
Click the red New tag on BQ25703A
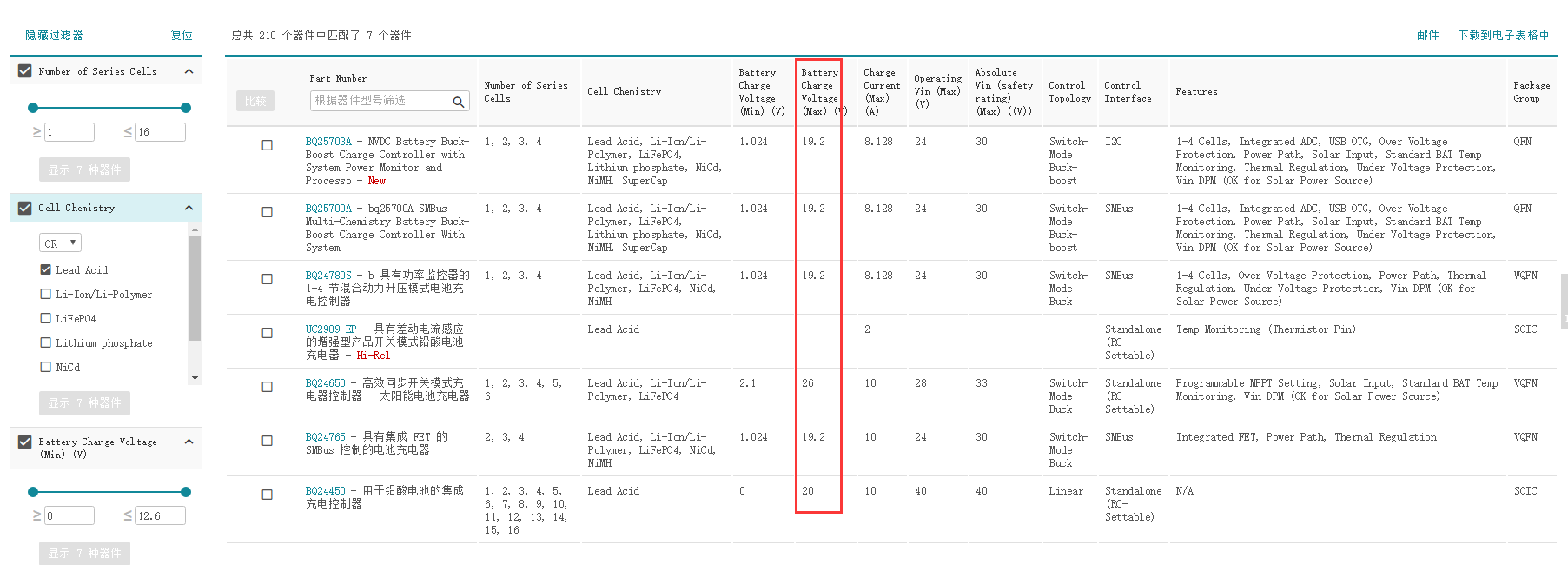pos(376,181)
